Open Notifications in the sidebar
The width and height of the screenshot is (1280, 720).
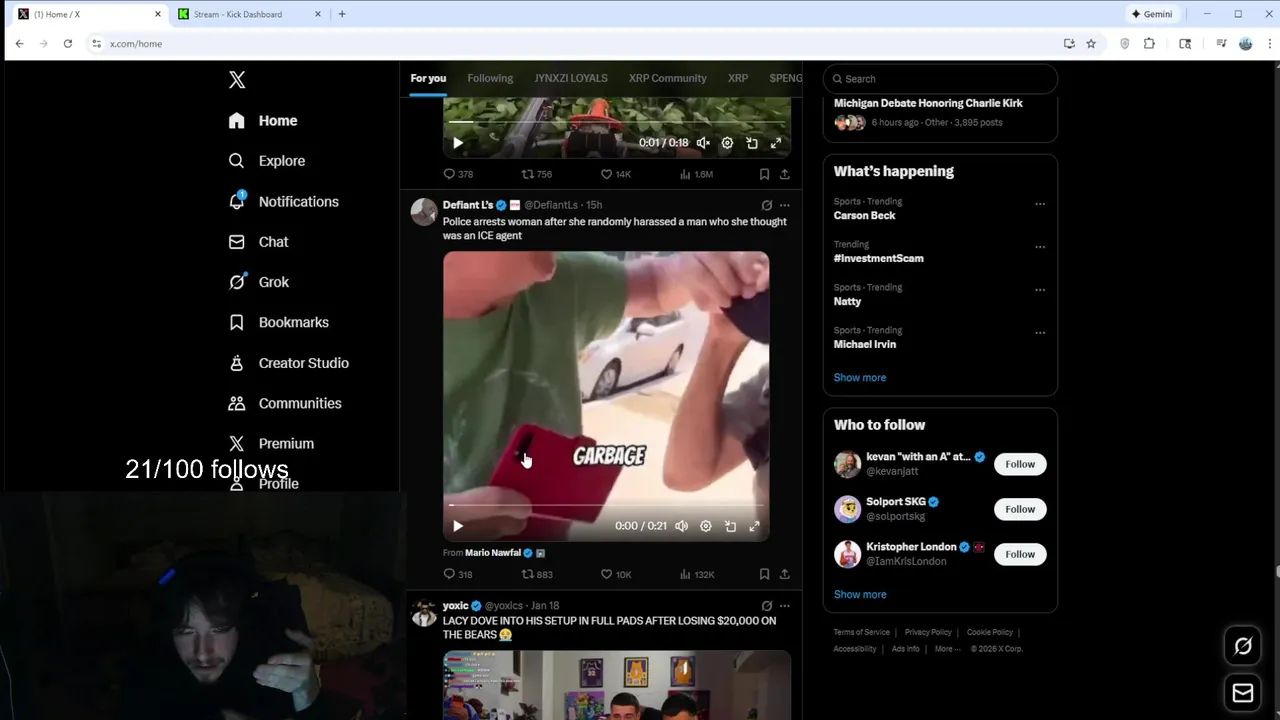tap(283, 202)
